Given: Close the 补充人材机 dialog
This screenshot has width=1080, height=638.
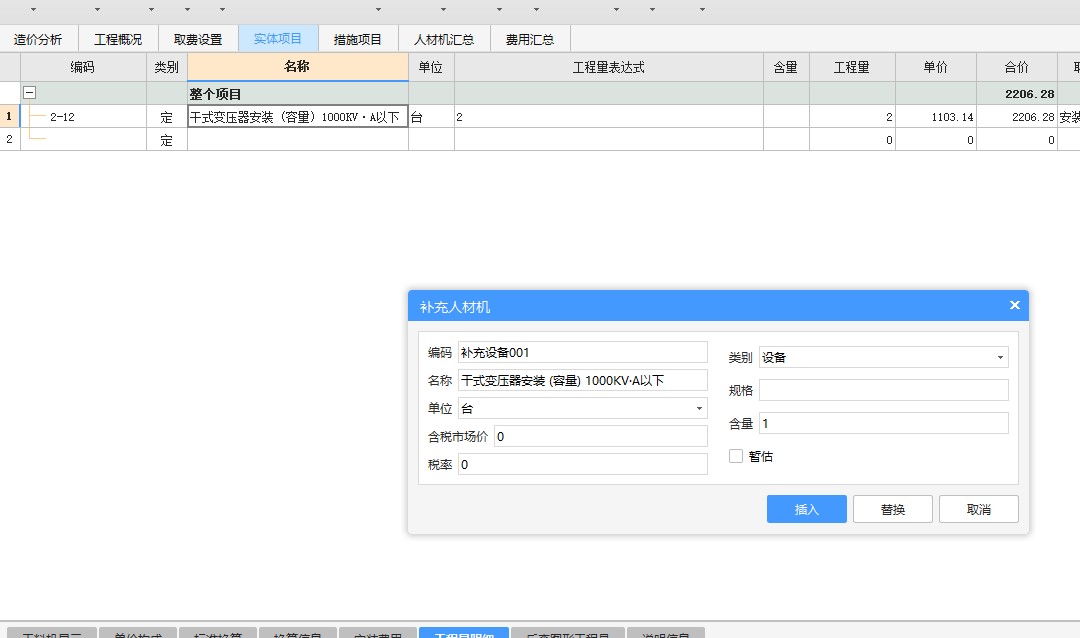Looking at the screenshot, I should tap(1015, 305).
